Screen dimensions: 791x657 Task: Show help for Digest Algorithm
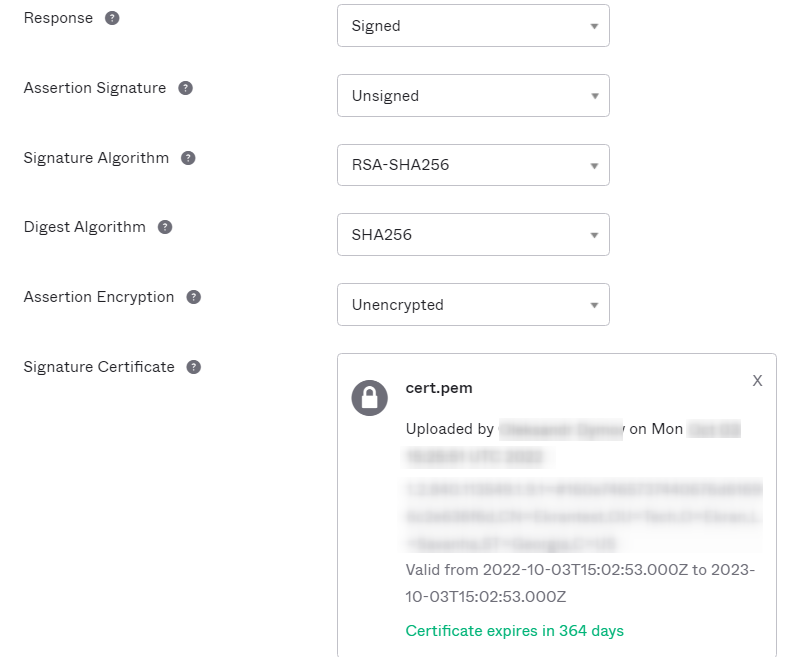point(165,227)
